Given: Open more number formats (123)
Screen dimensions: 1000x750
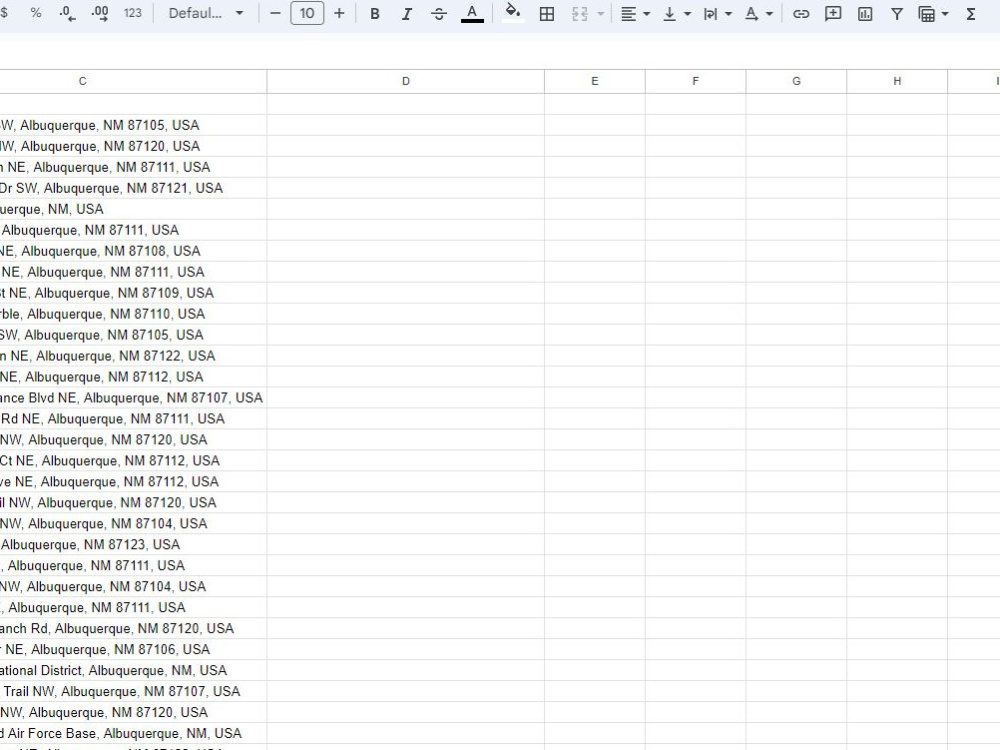Looking at the screenshot, I should pos(132,13).
